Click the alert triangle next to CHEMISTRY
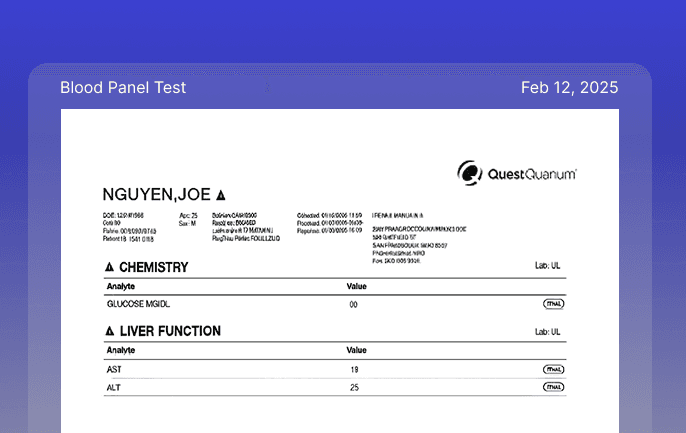 pyautogui.click(x=109, y=268)
